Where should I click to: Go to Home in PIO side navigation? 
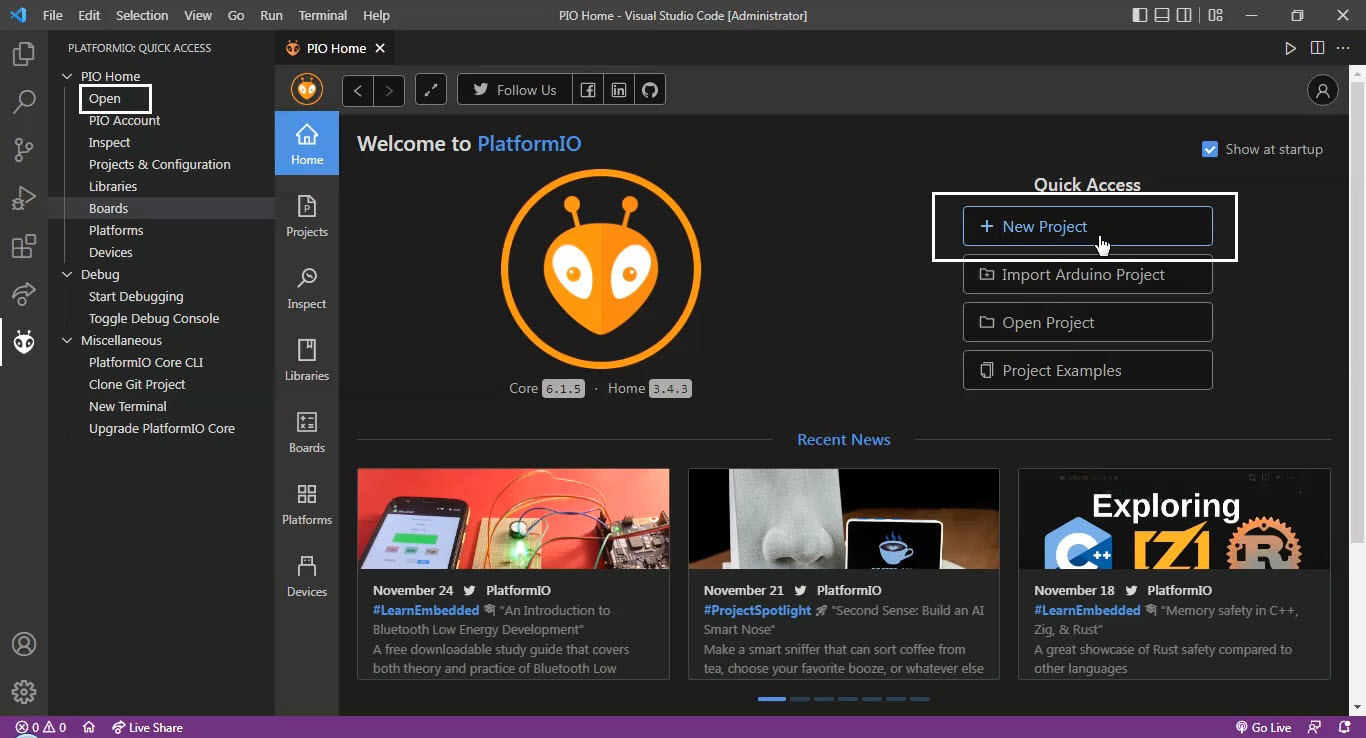307,144
